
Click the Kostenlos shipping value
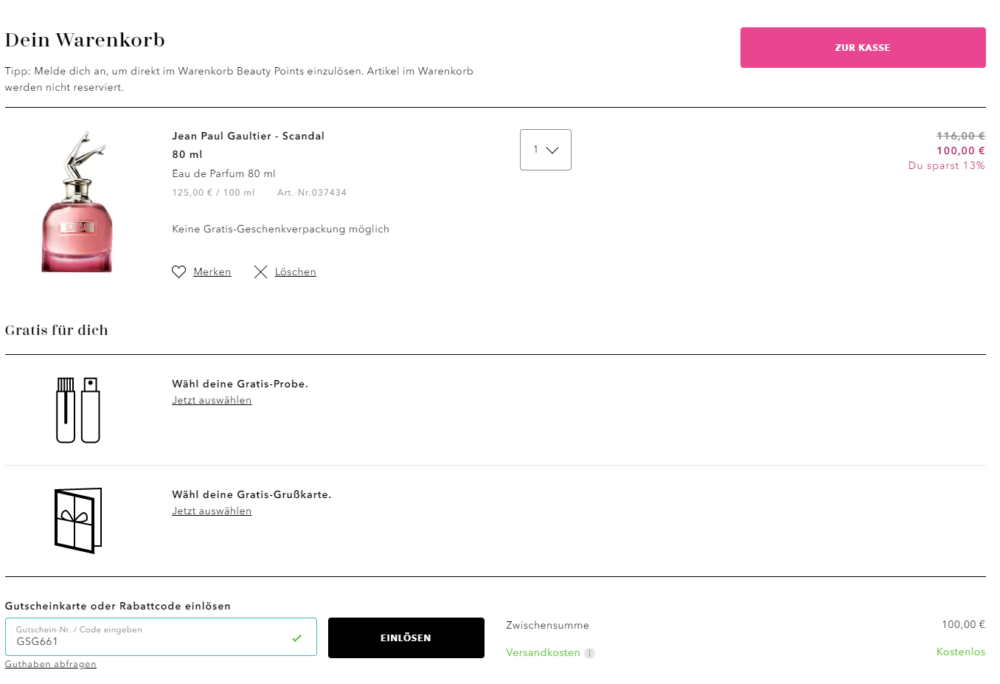click(x=960, y=651)
